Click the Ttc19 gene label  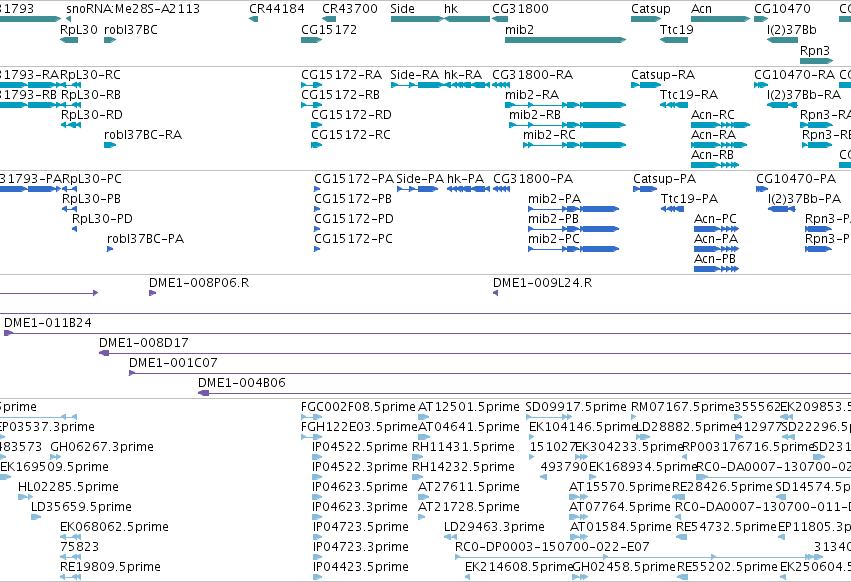pos(676,30)
